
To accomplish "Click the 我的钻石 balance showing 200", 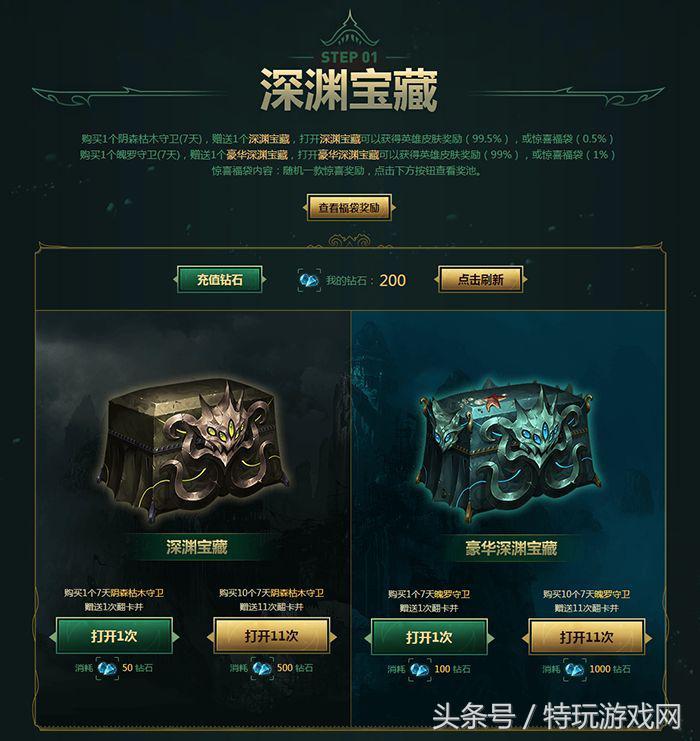I will point(366,280).
